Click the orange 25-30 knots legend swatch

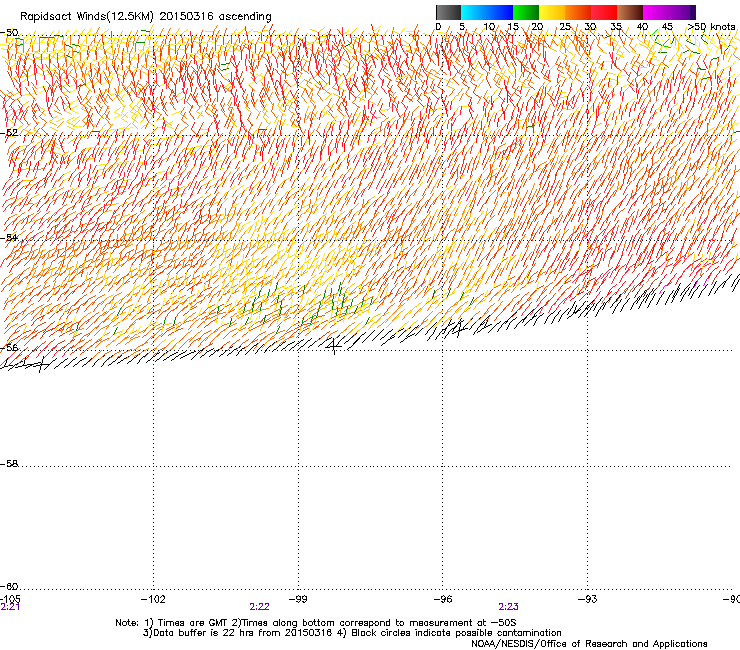coord(578,12)
